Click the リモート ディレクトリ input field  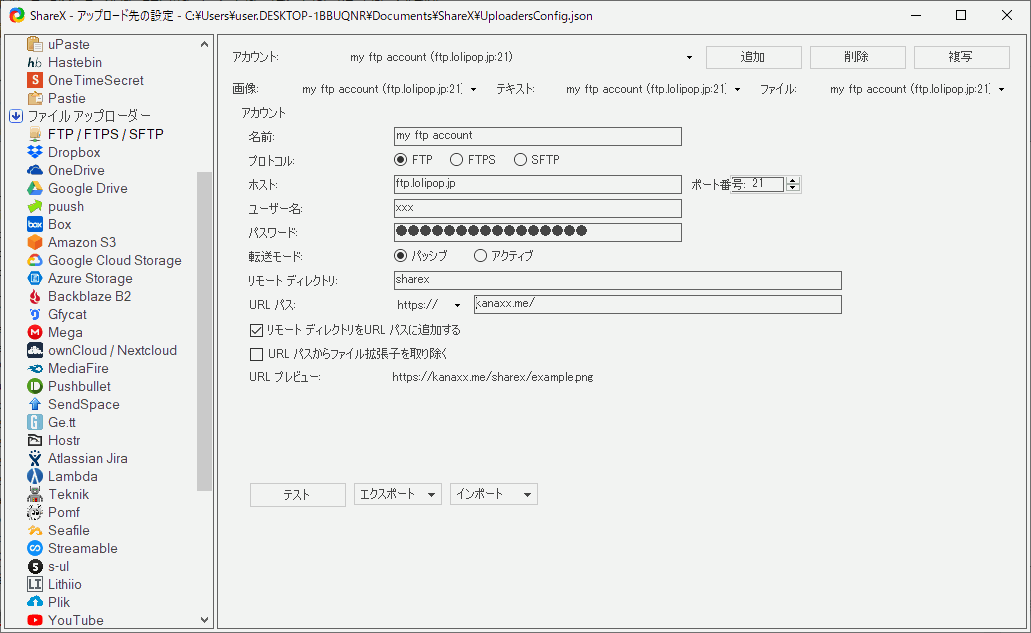point(617,280)
